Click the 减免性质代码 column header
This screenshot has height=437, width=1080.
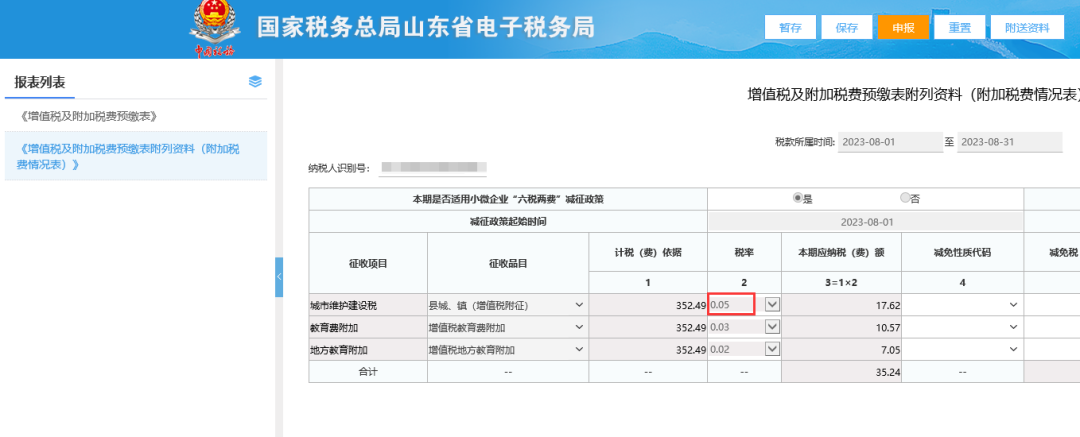click(962, 252)
